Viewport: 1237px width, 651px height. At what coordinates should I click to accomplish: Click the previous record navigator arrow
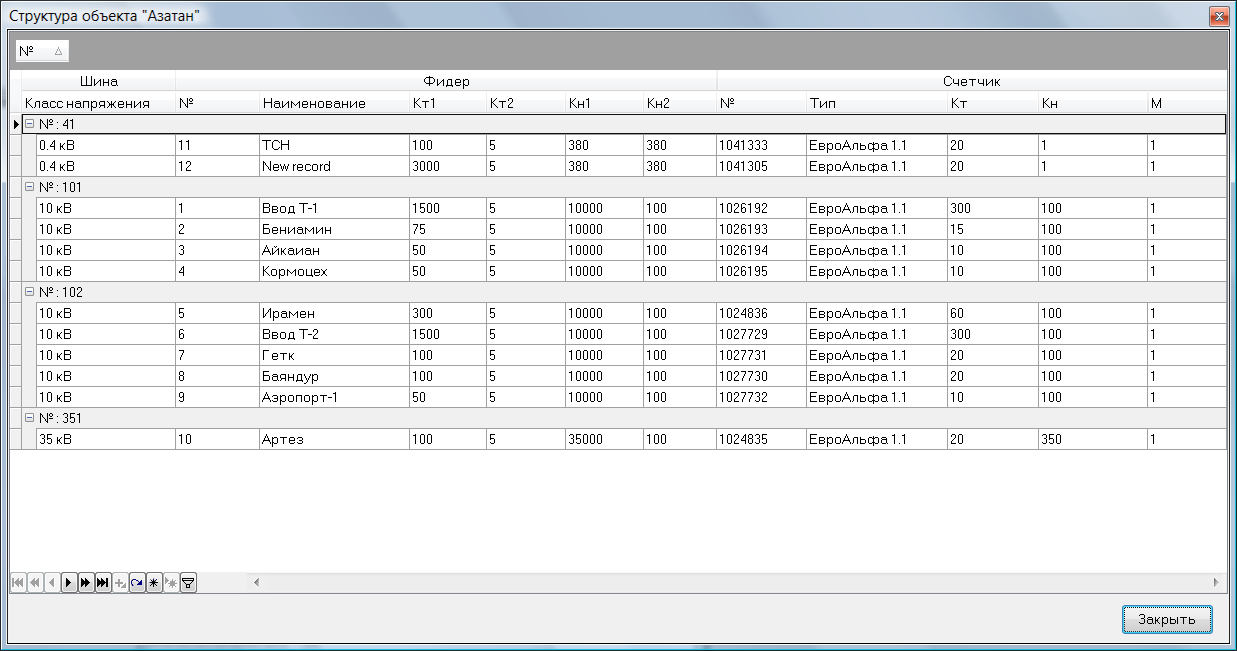[x=51, y=582]
